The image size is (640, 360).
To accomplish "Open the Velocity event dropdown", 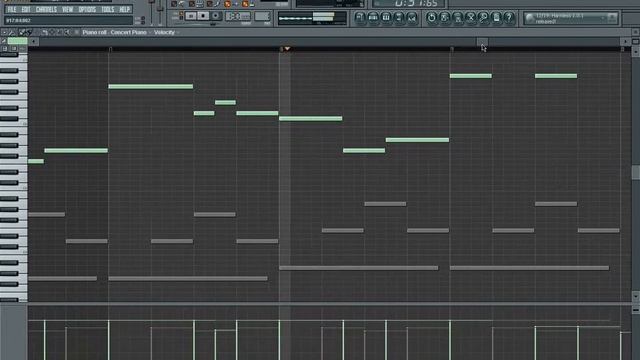I will tap(167, 32).
